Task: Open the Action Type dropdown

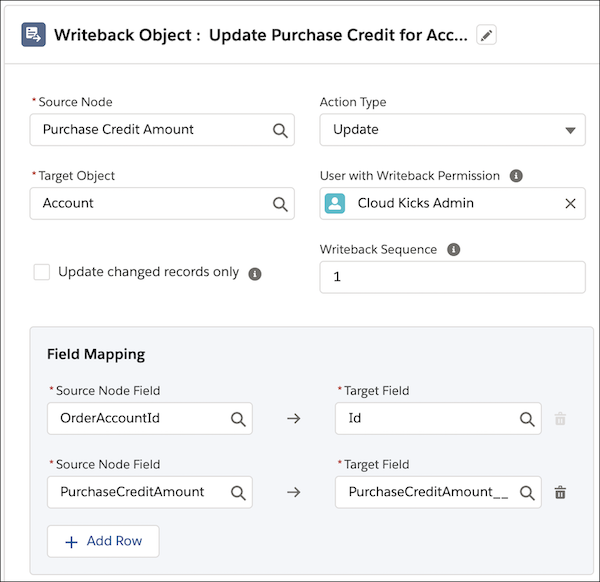Action: 452,130
